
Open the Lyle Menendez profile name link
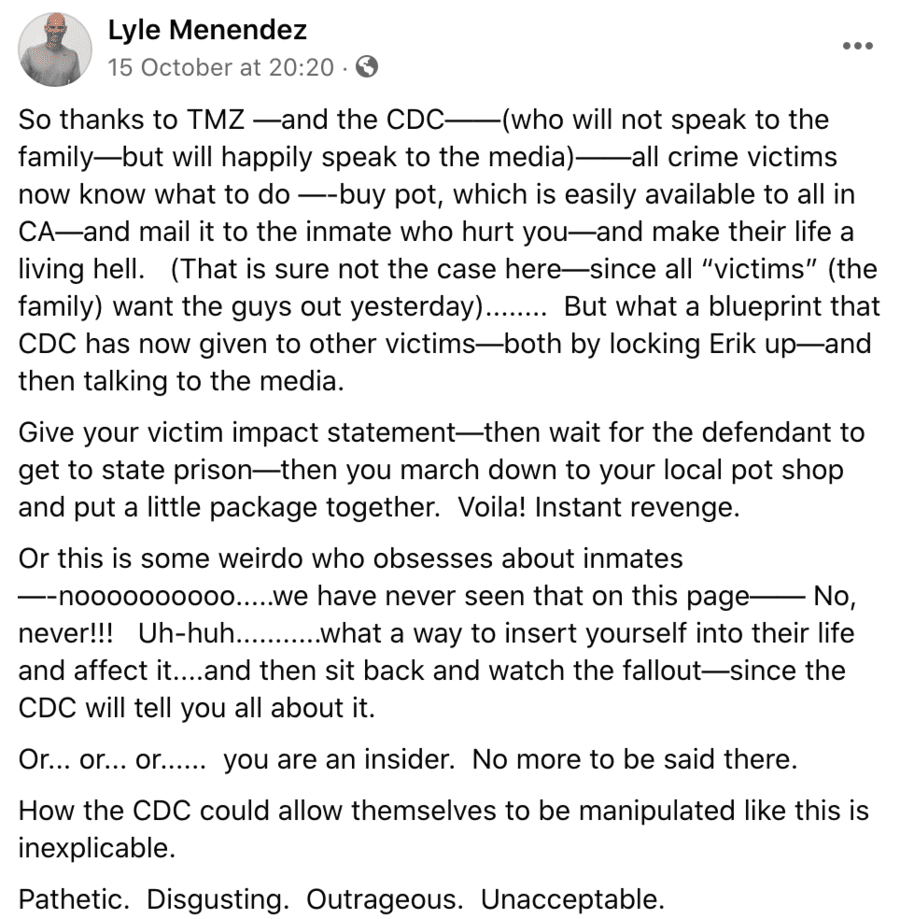click(207, 30)
